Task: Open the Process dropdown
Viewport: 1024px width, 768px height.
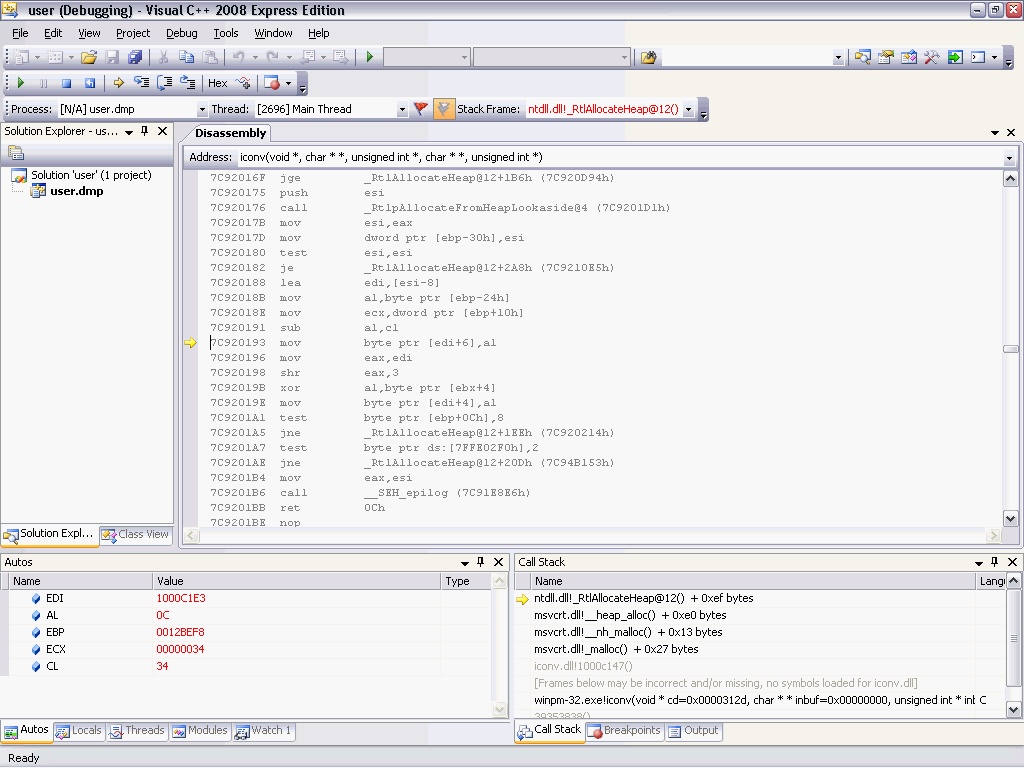Action: point(202,110)
